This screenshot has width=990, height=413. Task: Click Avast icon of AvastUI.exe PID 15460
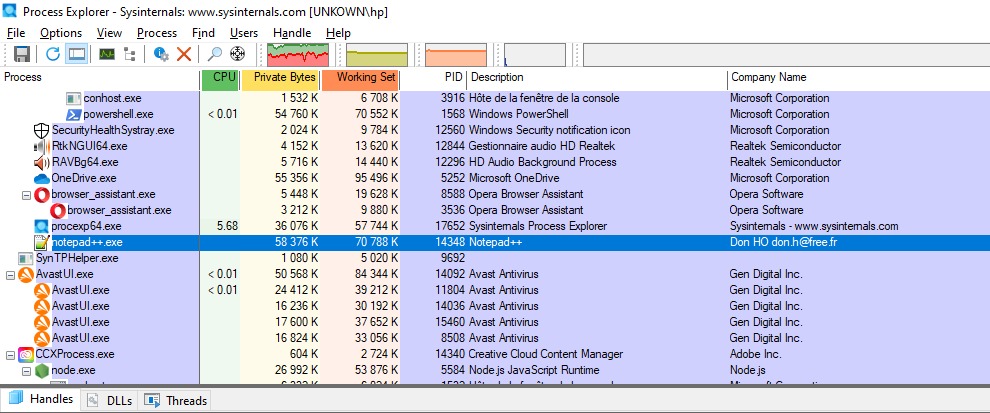click(42, 322)
